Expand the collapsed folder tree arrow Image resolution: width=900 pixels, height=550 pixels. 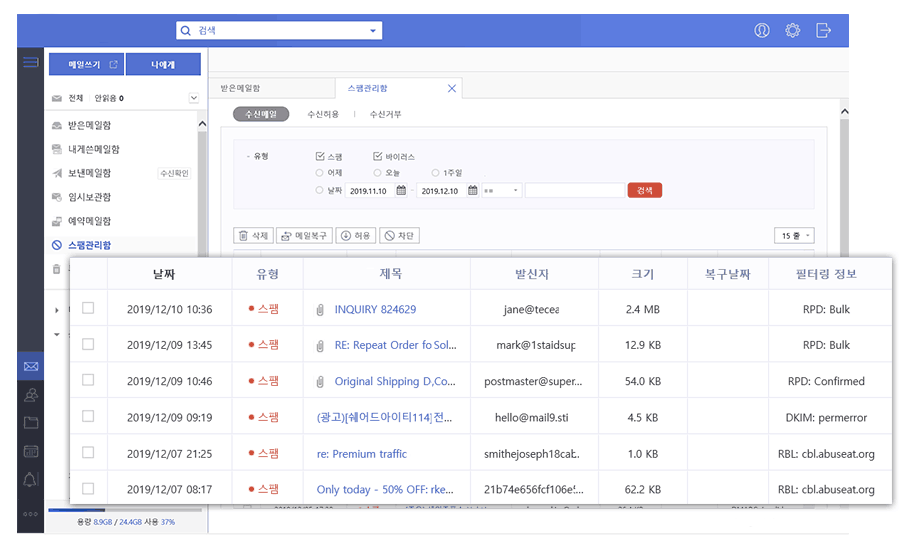click(56, 310)
